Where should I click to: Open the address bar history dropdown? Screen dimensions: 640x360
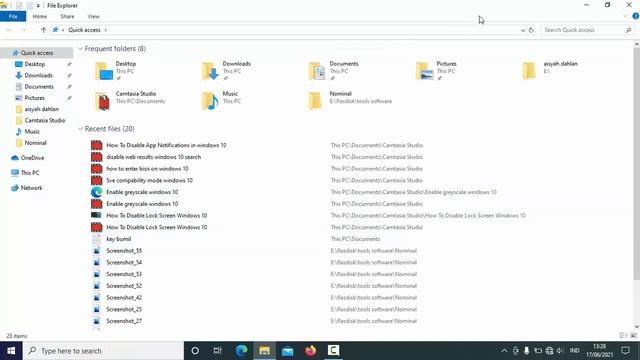522,30
